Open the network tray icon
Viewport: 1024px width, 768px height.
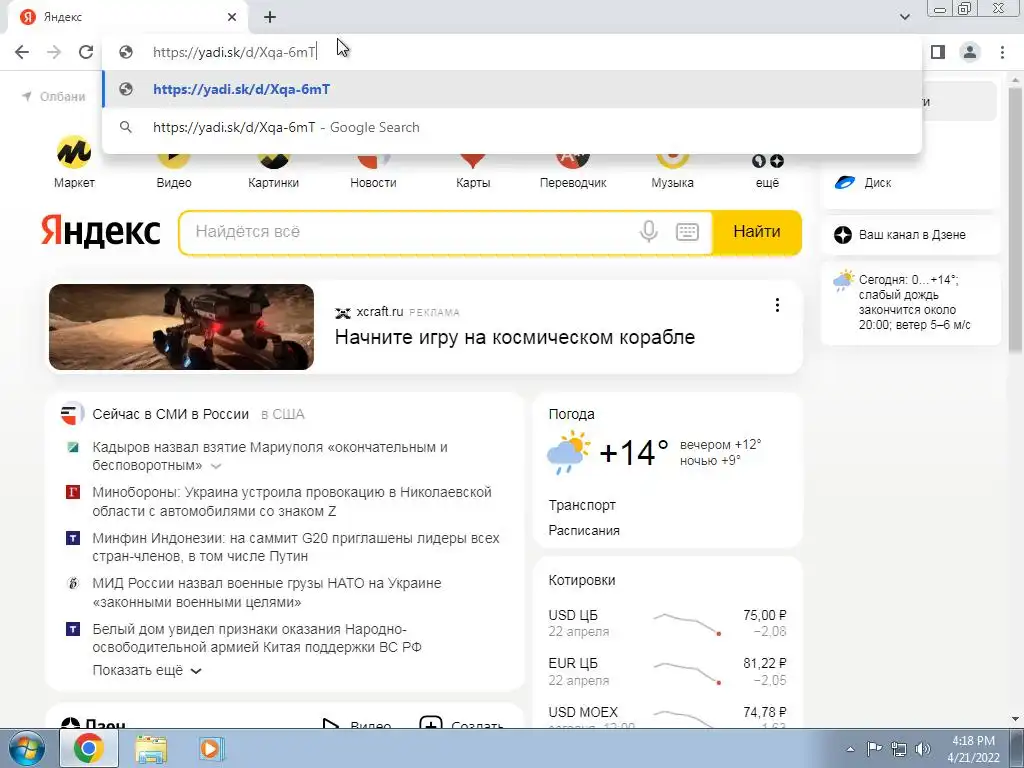(899, 749)
